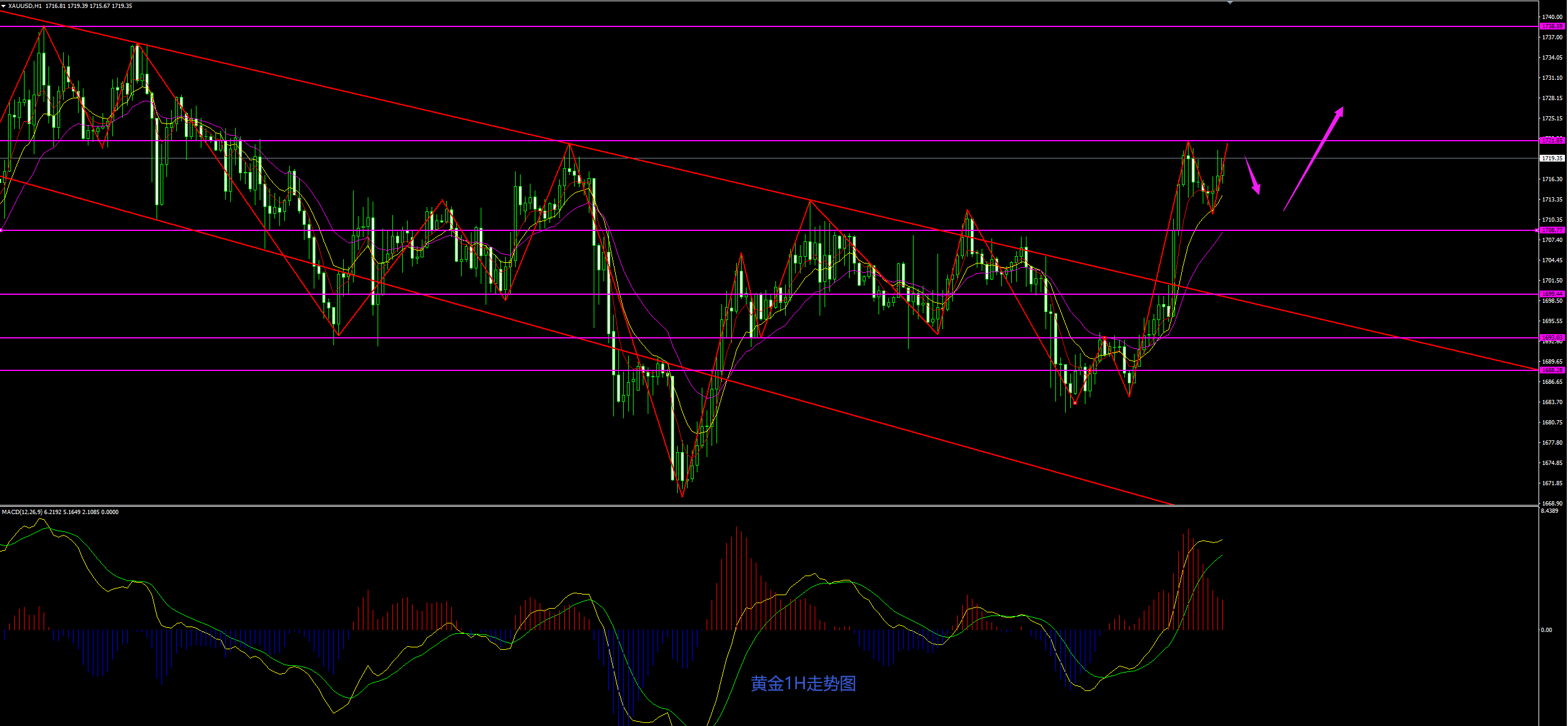The height and width of the screenshot is (726, 1568).
Task: Click the 1699.64 magenta price label
Action: pyautogui.click(x=1553, y=294)
